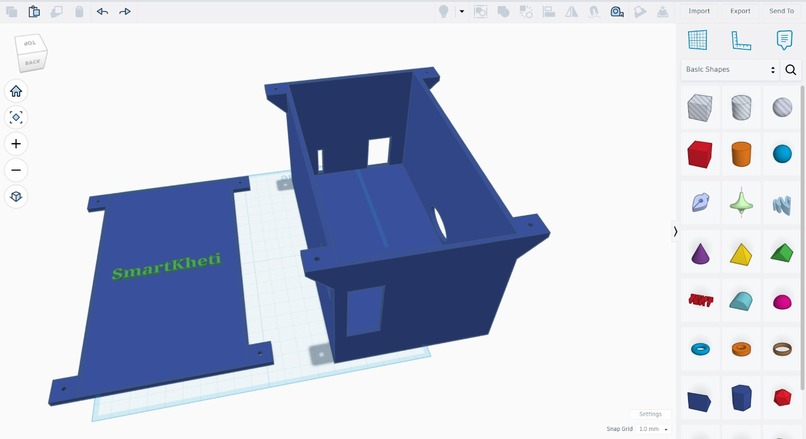Open the dropdown arrow beside the lightbulb
The height and width of the screenshot is (439, 806).
[x=462, y=11]
